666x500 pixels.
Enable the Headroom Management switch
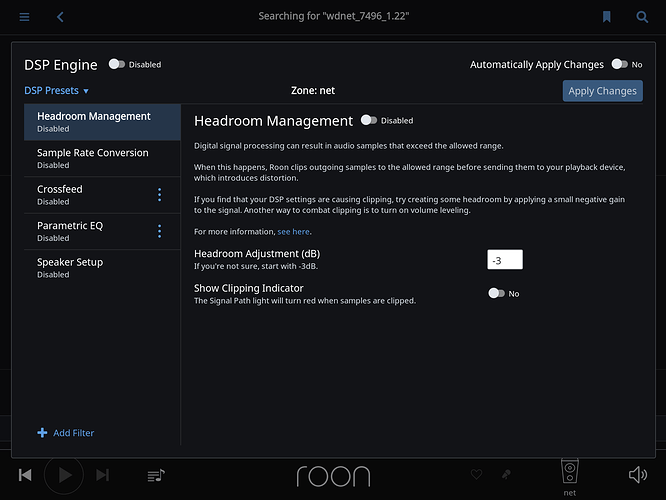(x=369, y=120)
